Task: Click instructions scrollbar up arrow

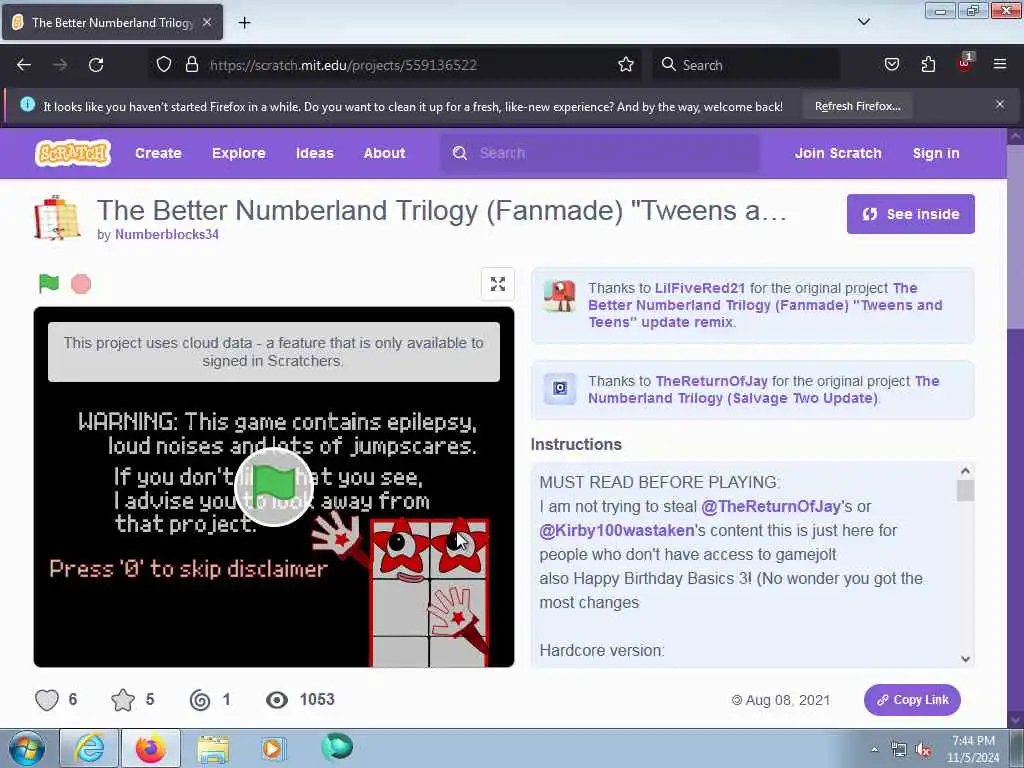Action: (965, 471)
